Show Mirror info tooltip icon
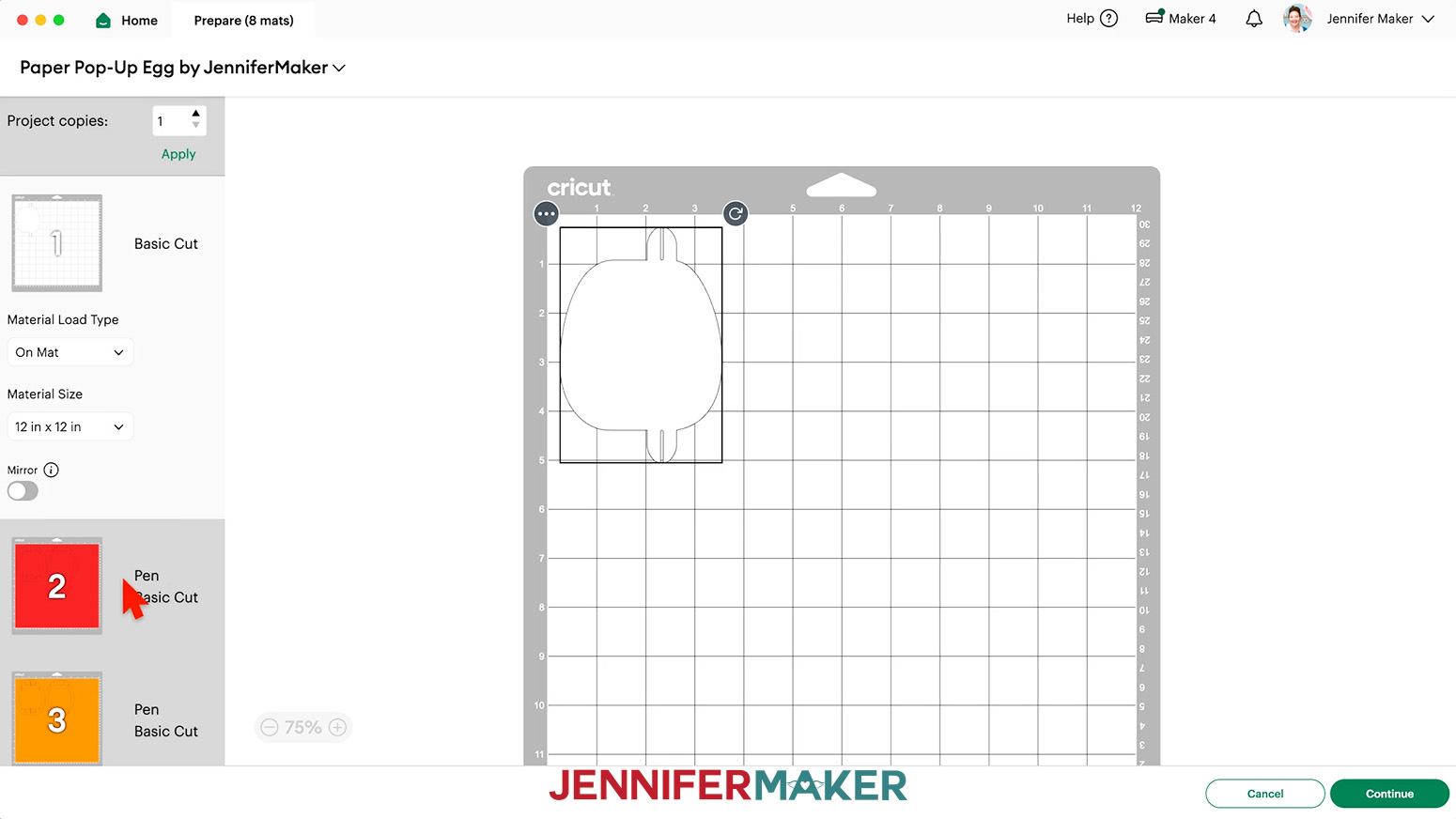 click(x=52, y=470)
